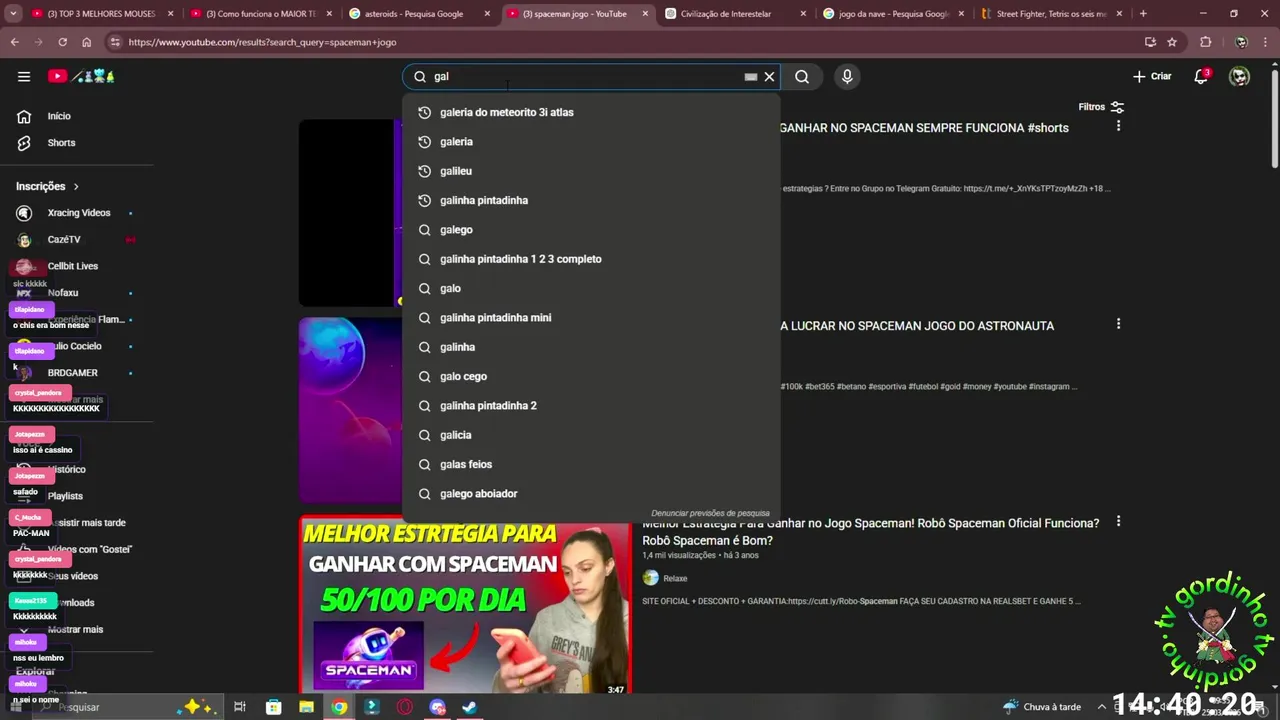
Task: Open Filtros filter options
Action: pyautogui.click(x=1101, y=107)
